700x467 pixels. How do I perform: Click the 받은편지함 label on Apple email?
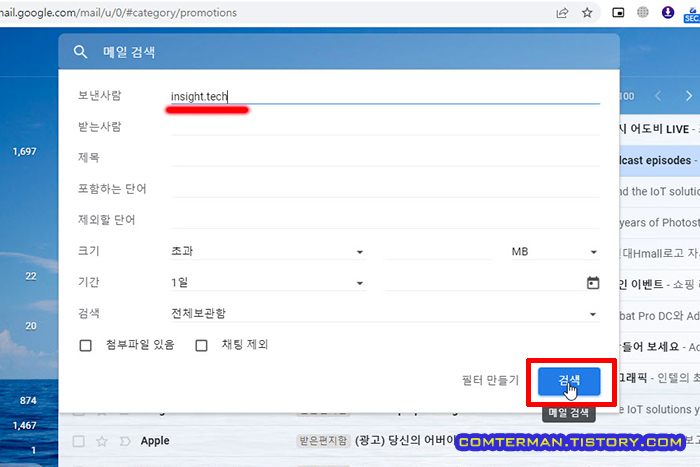pos(323,441)
